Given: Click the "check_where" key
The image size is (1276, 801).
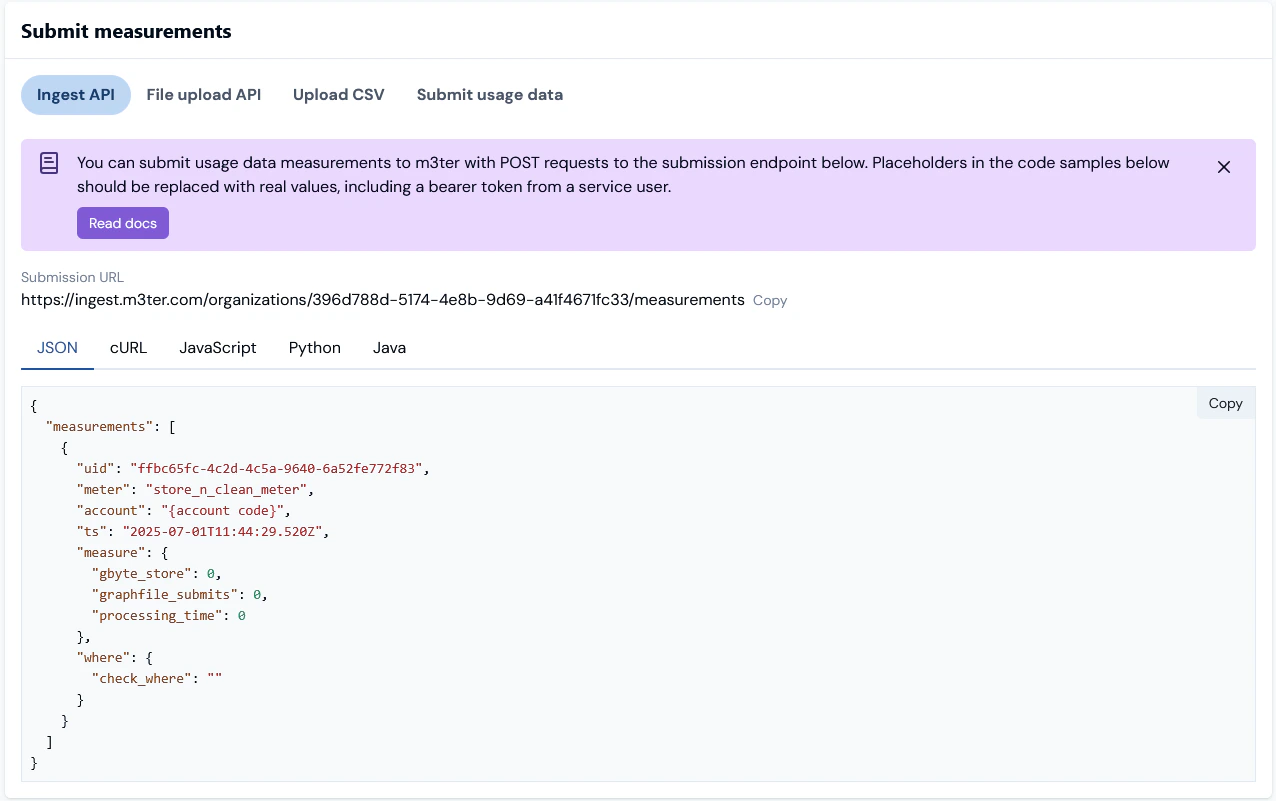Looking at the screenshot, I should pyautogui.click(x=141, y=678).
